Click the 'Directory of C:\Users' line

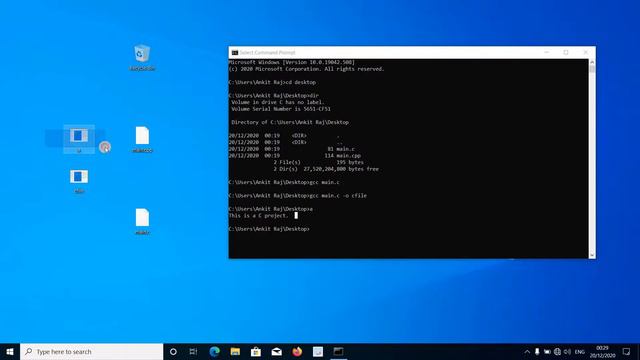(x=290, y=122)
